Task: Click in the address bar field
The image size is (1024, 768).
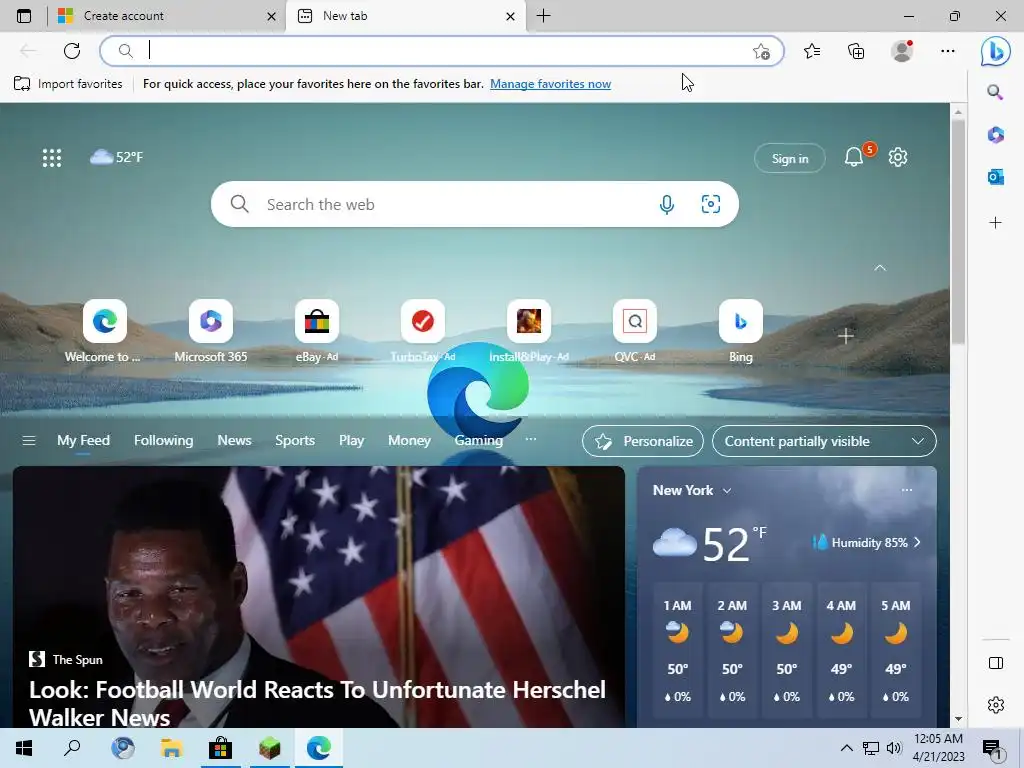Action: coord(441,51)
